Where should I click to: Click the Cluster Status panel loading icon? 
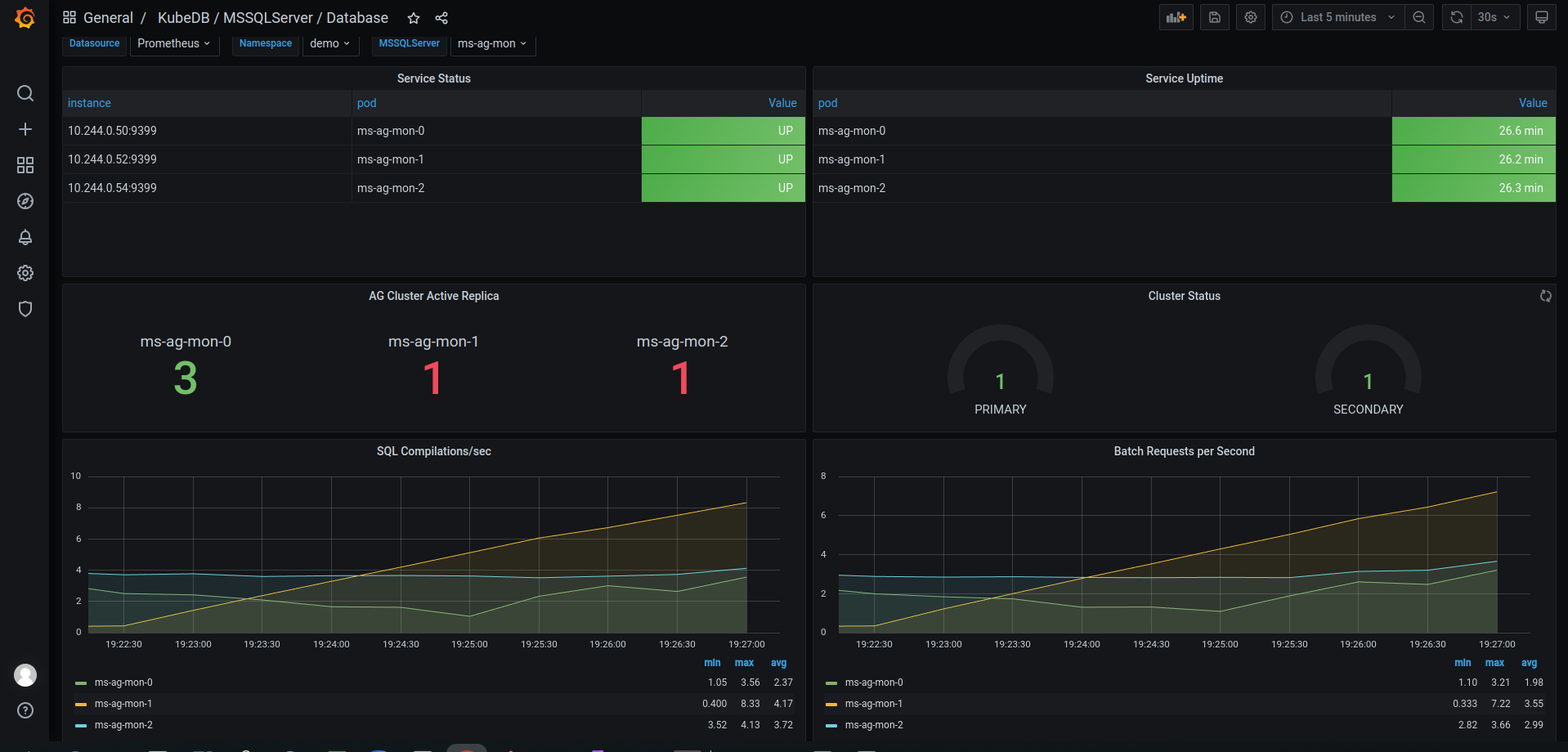[x=1546, y=296]
